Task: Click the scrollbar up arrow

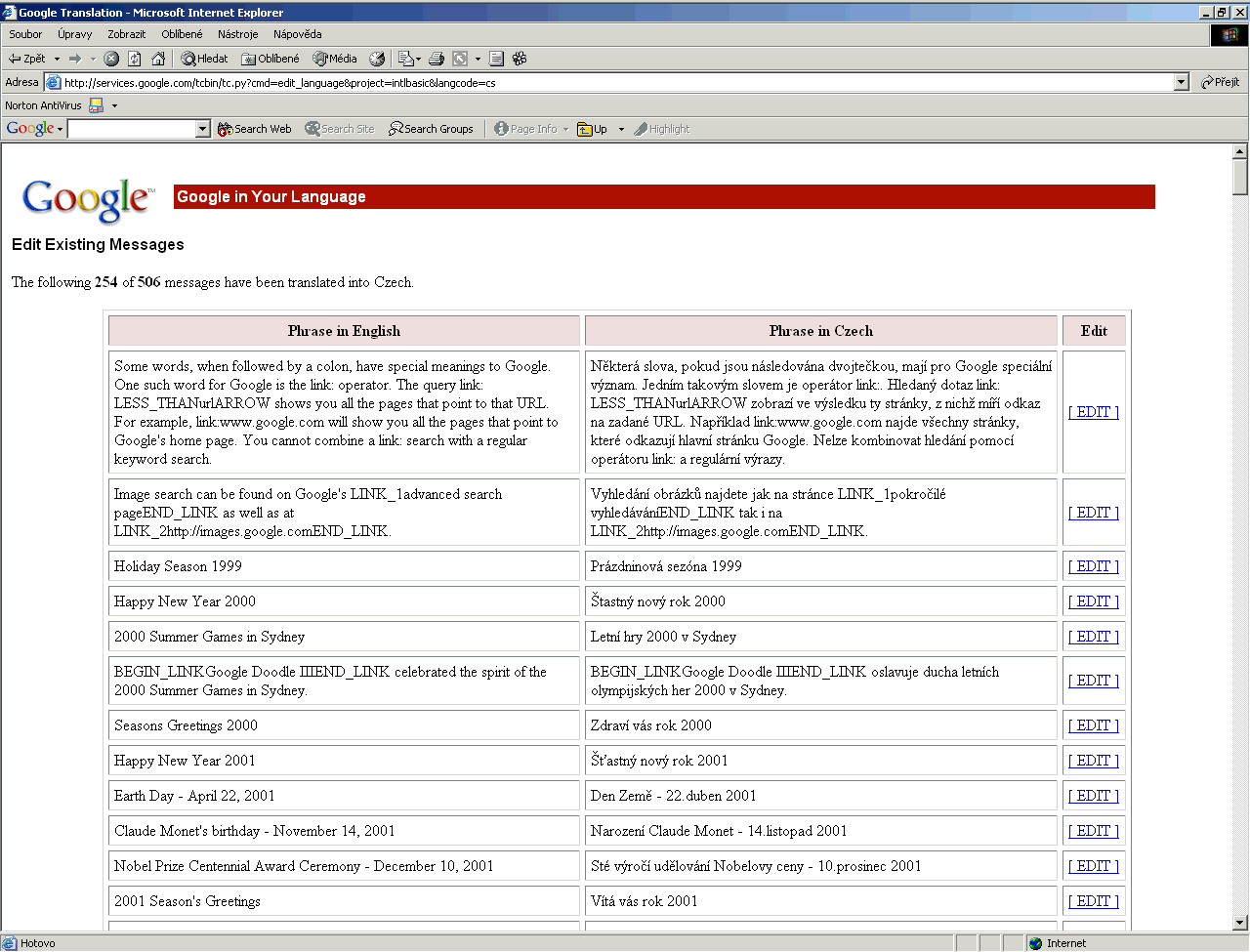Action: (x=1240, y=152)
